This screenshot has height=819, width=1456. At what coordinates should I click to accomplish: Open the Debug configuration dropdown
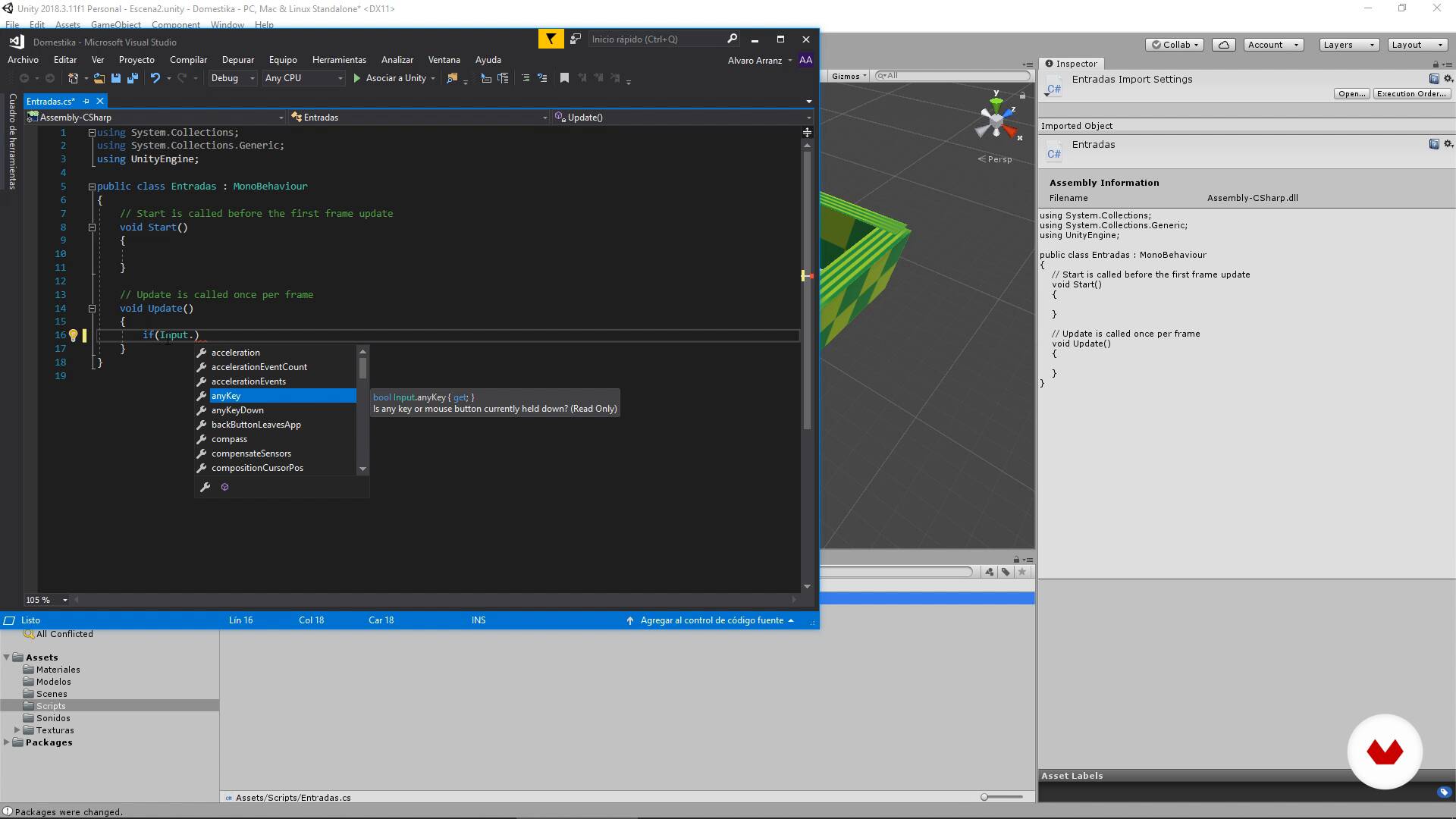(232, 78)
